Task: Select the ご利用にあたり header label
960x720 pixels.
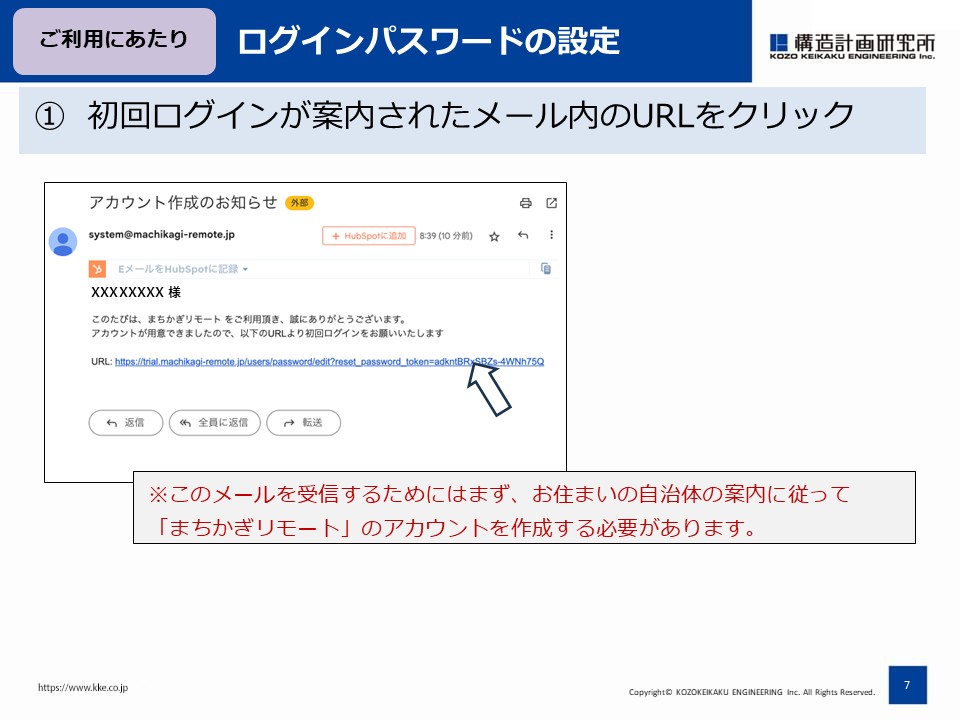Action: tap(113, 39)
